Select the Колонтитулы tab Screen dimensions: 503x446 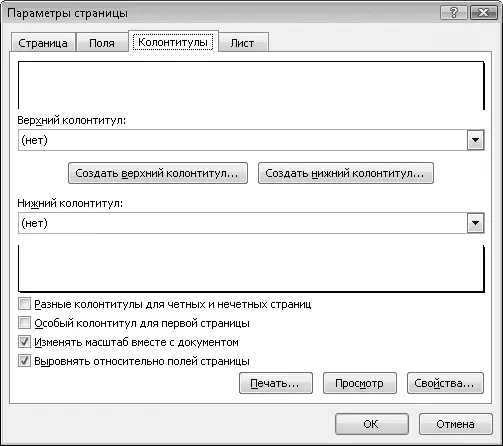pos(173,42)
